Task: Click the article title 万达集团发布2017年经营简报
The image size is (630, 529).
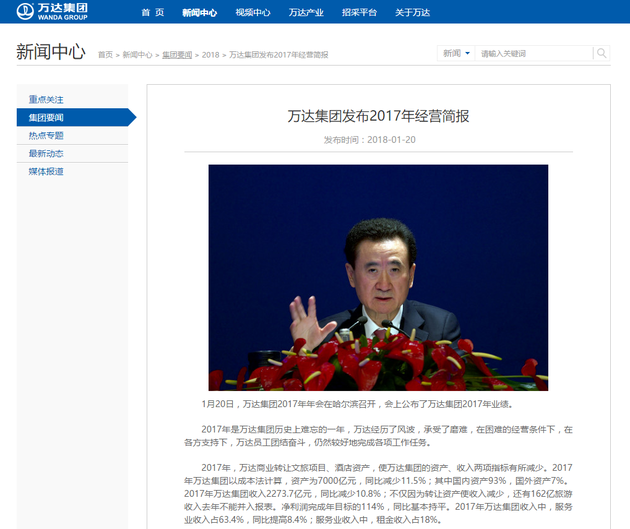Action: click(x=378, y=116)
